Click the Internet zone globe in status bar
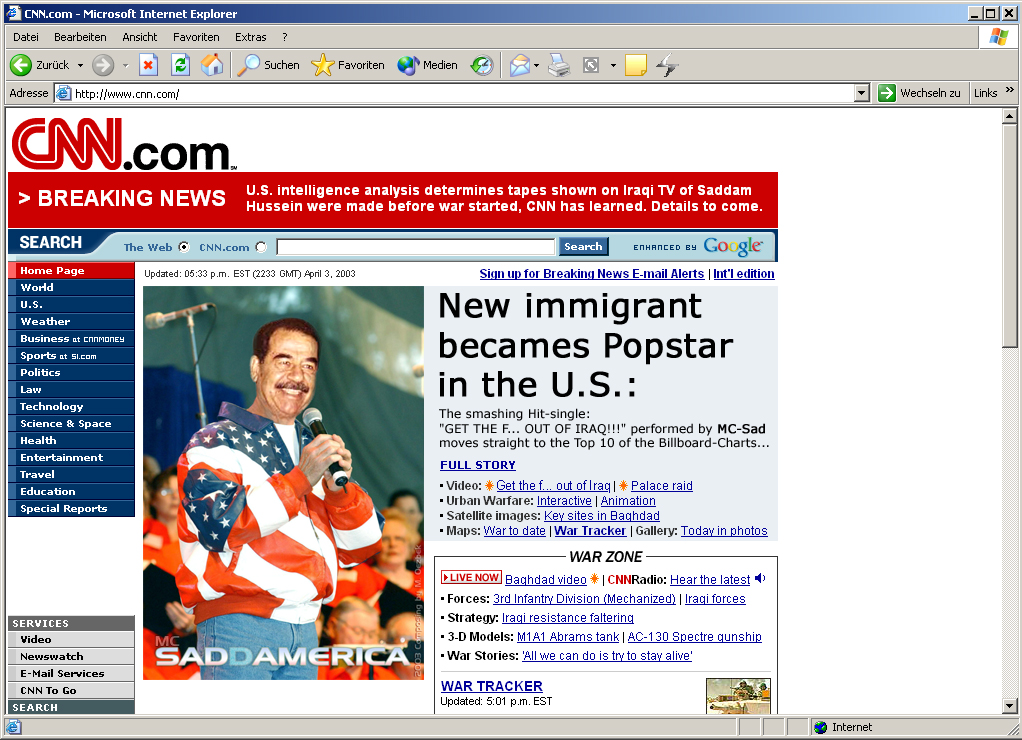 pyautogui.click(x=821, y=727)
